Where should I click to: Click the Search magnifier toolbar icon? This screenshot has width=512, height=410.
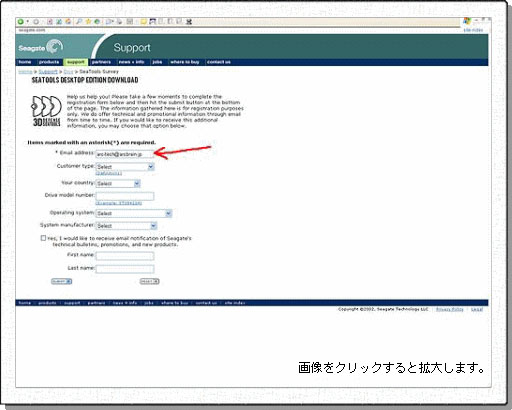click(x=79, y=22)
